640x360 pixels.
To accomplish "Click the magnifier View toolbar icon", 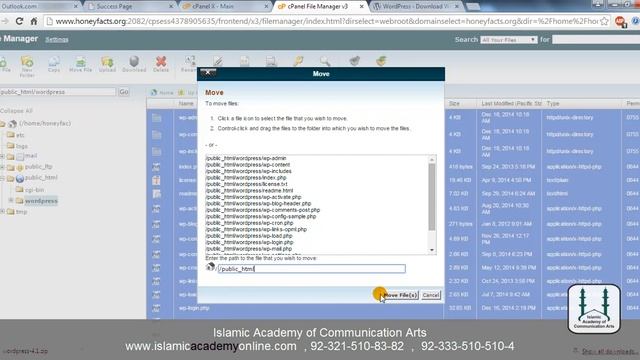I will click(x=325, y=61).
